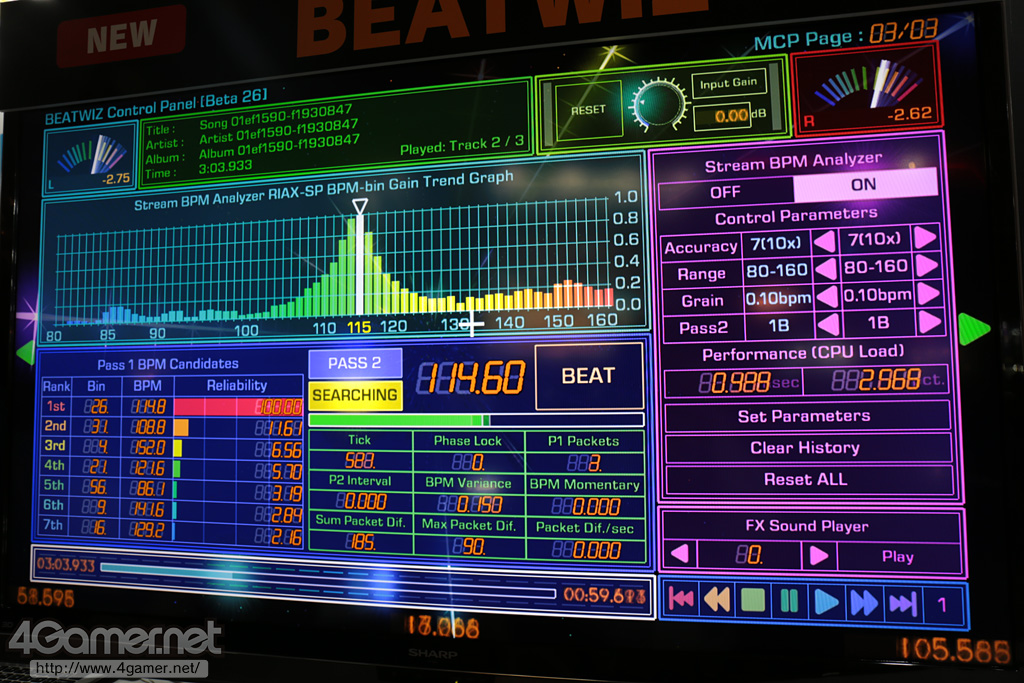The height and width of the screenshot is (683, 1024).
Task: Click the yellow SEARCHING indicator
Action: [355, 395]
